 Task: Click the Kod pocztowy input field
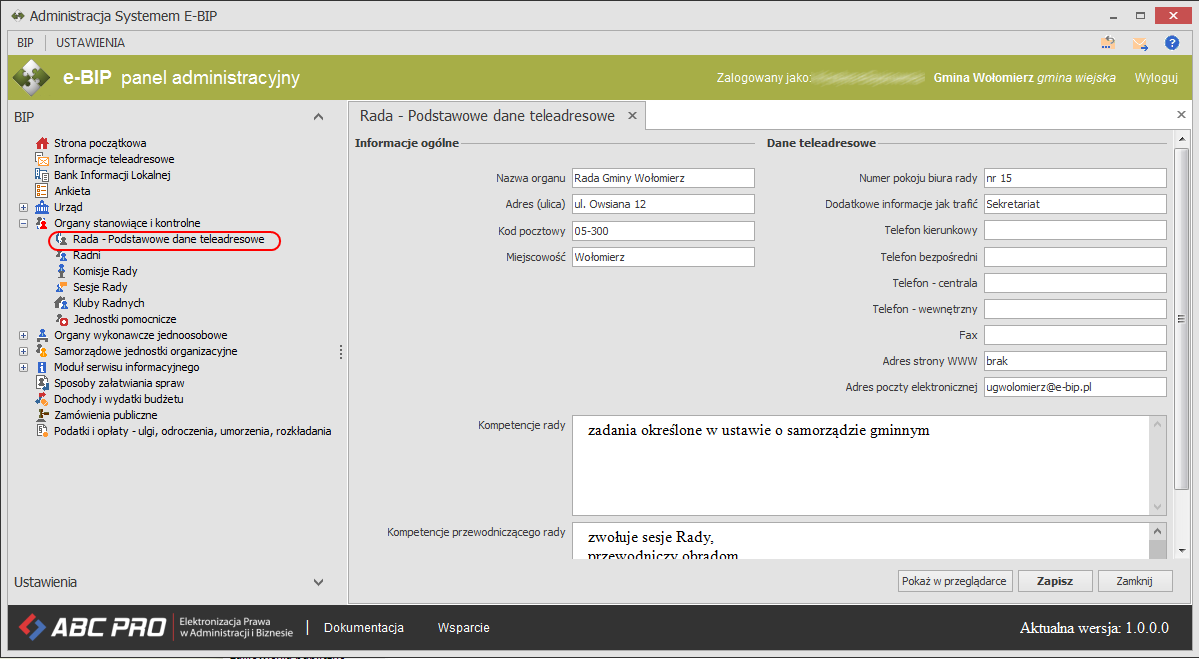click(x=663, y=231)
